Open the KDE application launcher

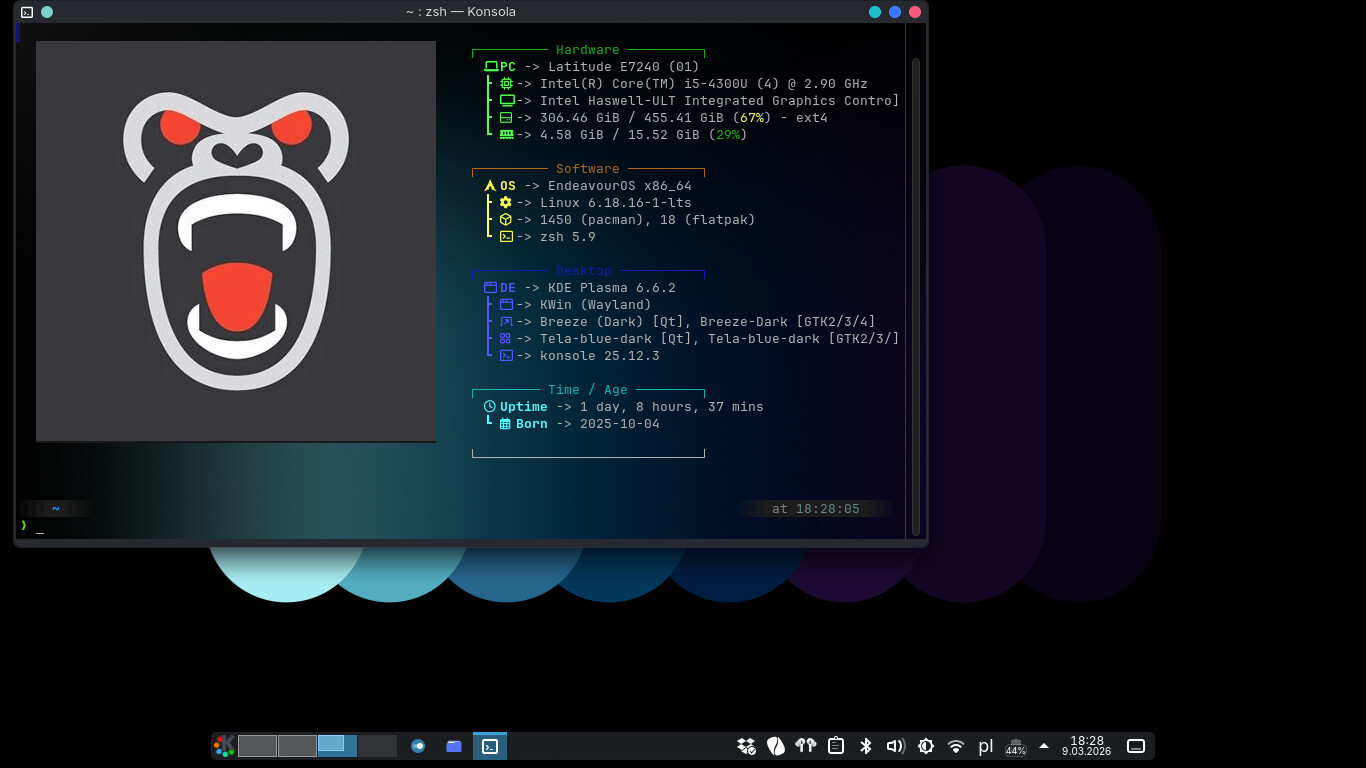(x=224, y=746)
